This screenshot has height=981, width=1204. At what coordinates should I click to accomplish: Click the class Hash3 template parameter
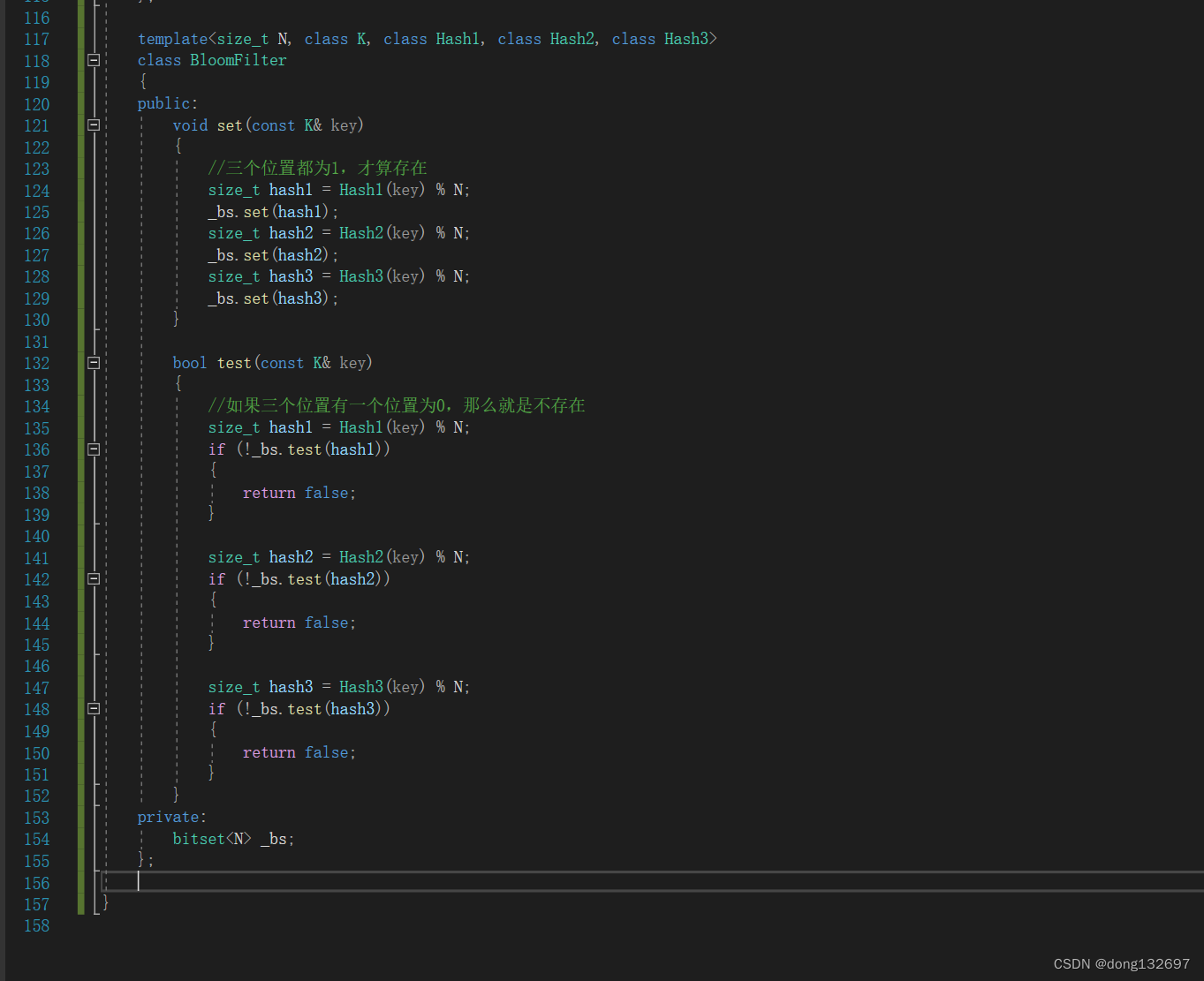[x=660, y=39]
